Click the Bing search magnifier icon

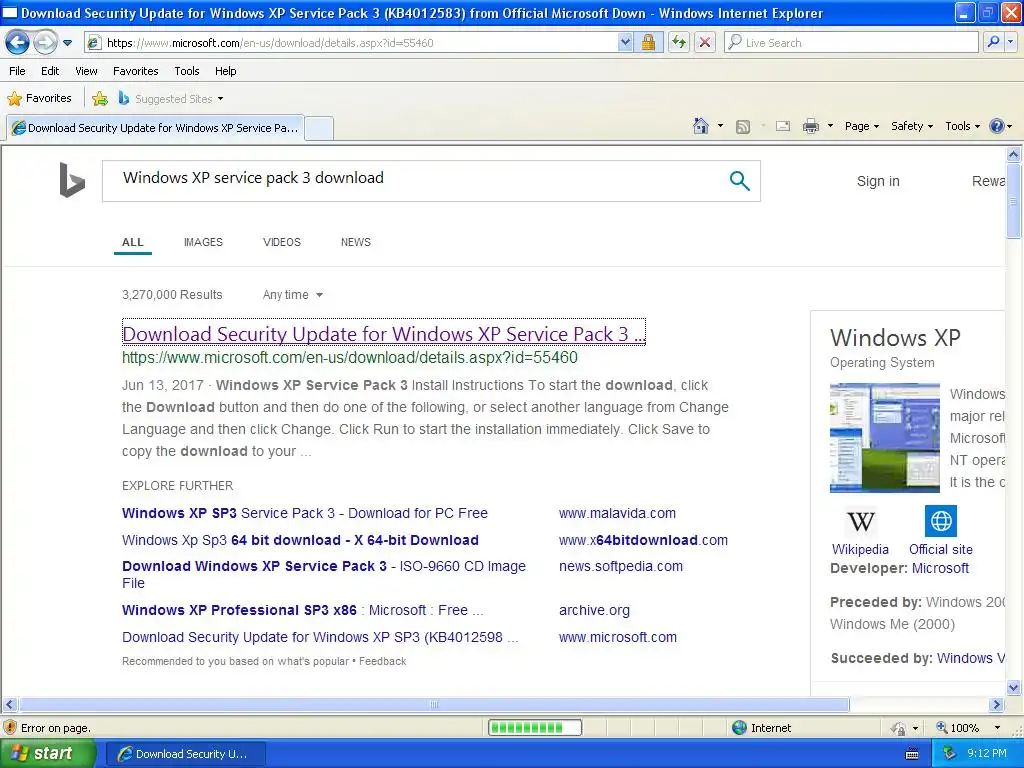click(x=739, y=180)
